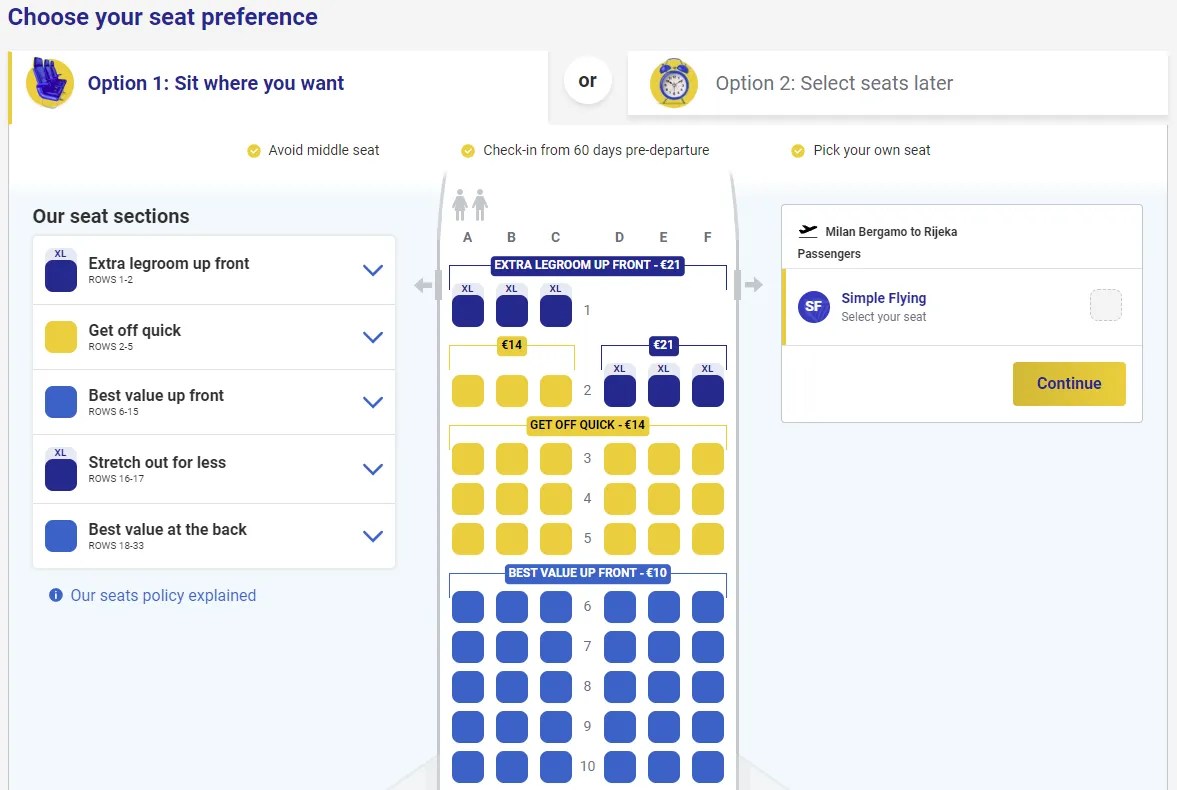Click the XL seat icon in Stretch out for less

[x=60, y=468]
